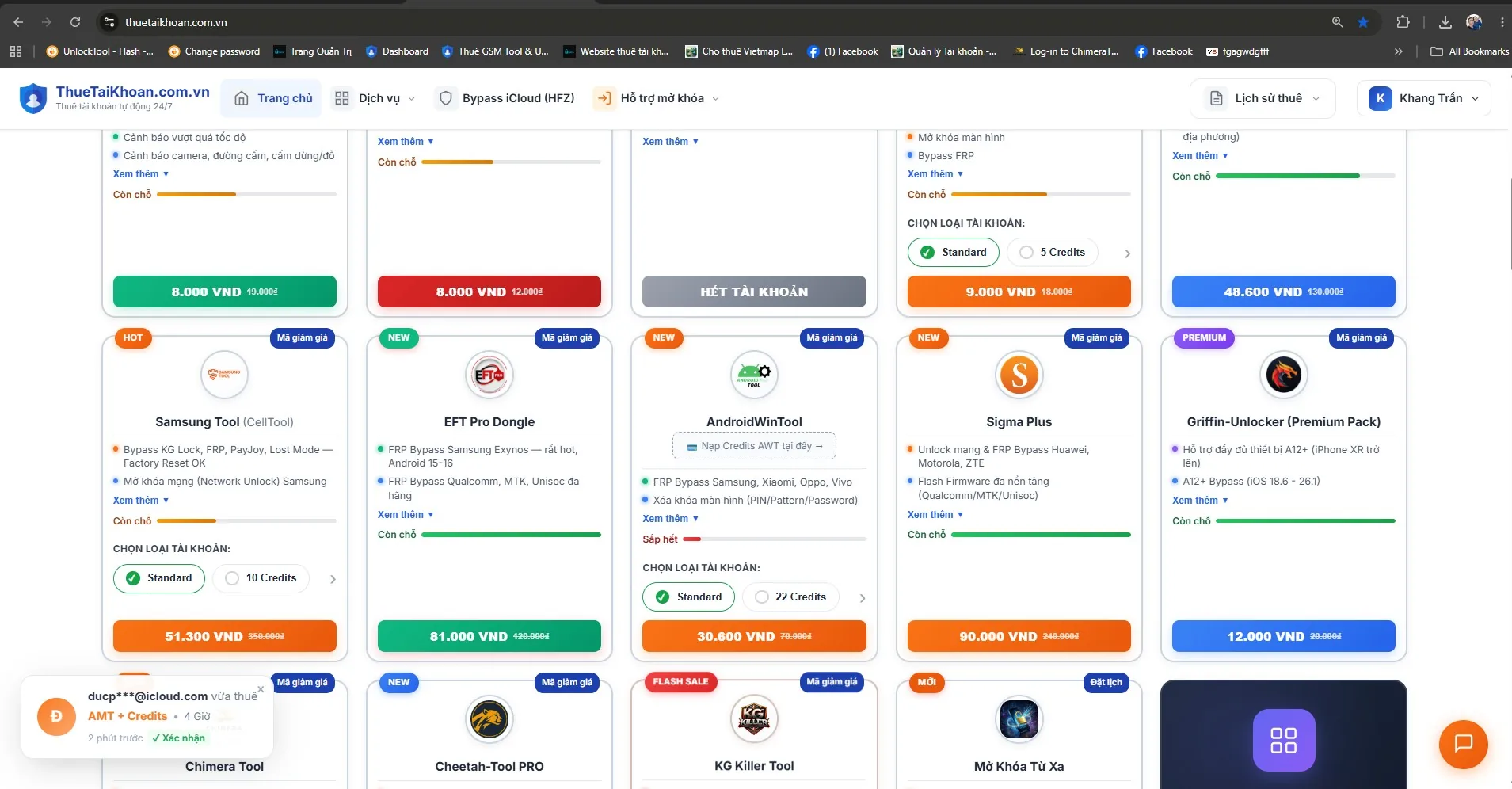The height and width of the screenshot is (789, 1512).
Task: Click Mã giảm giá on Samsung Tool card
Action: pos(302,338)
